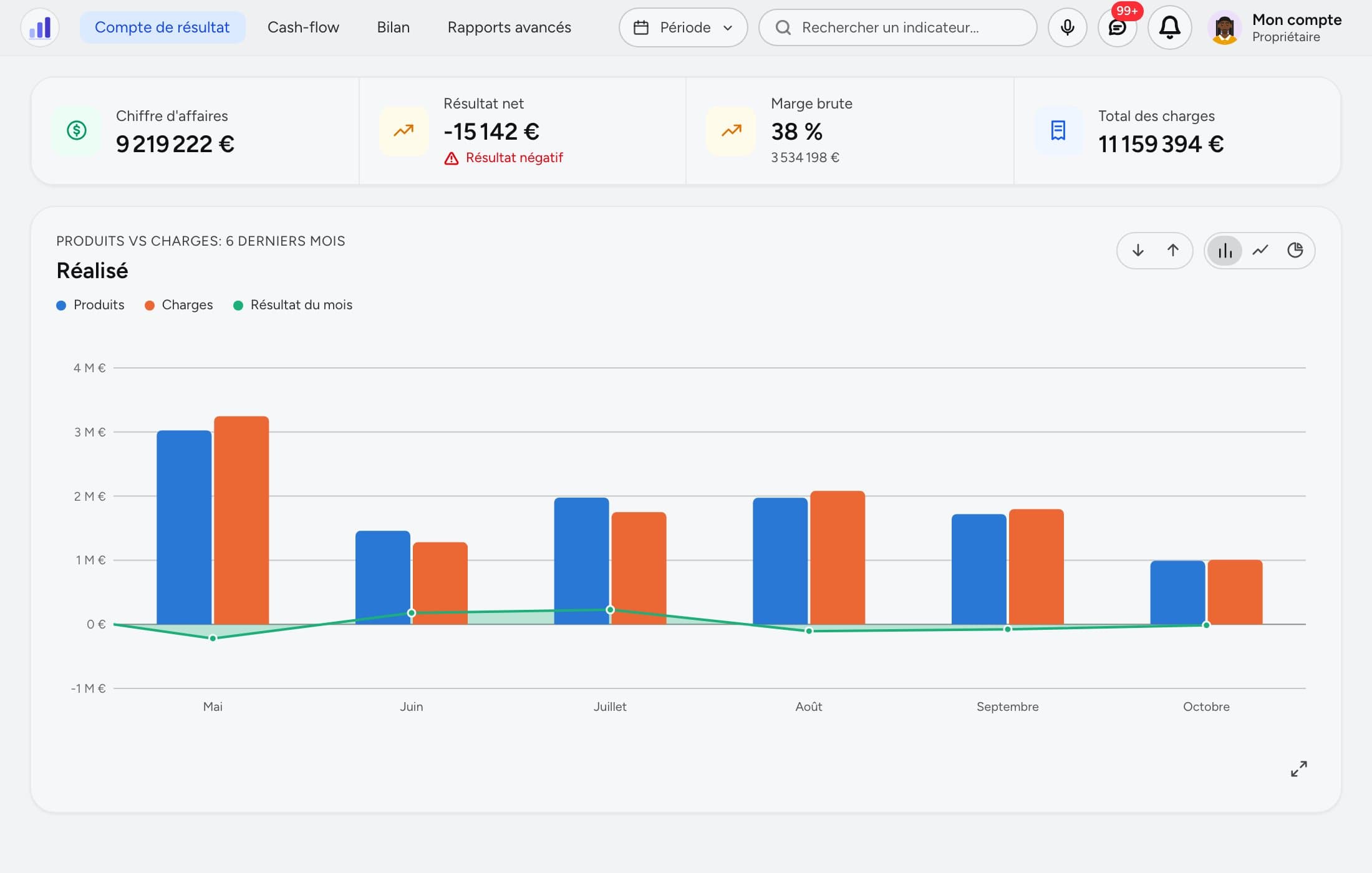Switch to bar chart view
The height and width of the screenshot is (873, 1372).
(1225, 250)
